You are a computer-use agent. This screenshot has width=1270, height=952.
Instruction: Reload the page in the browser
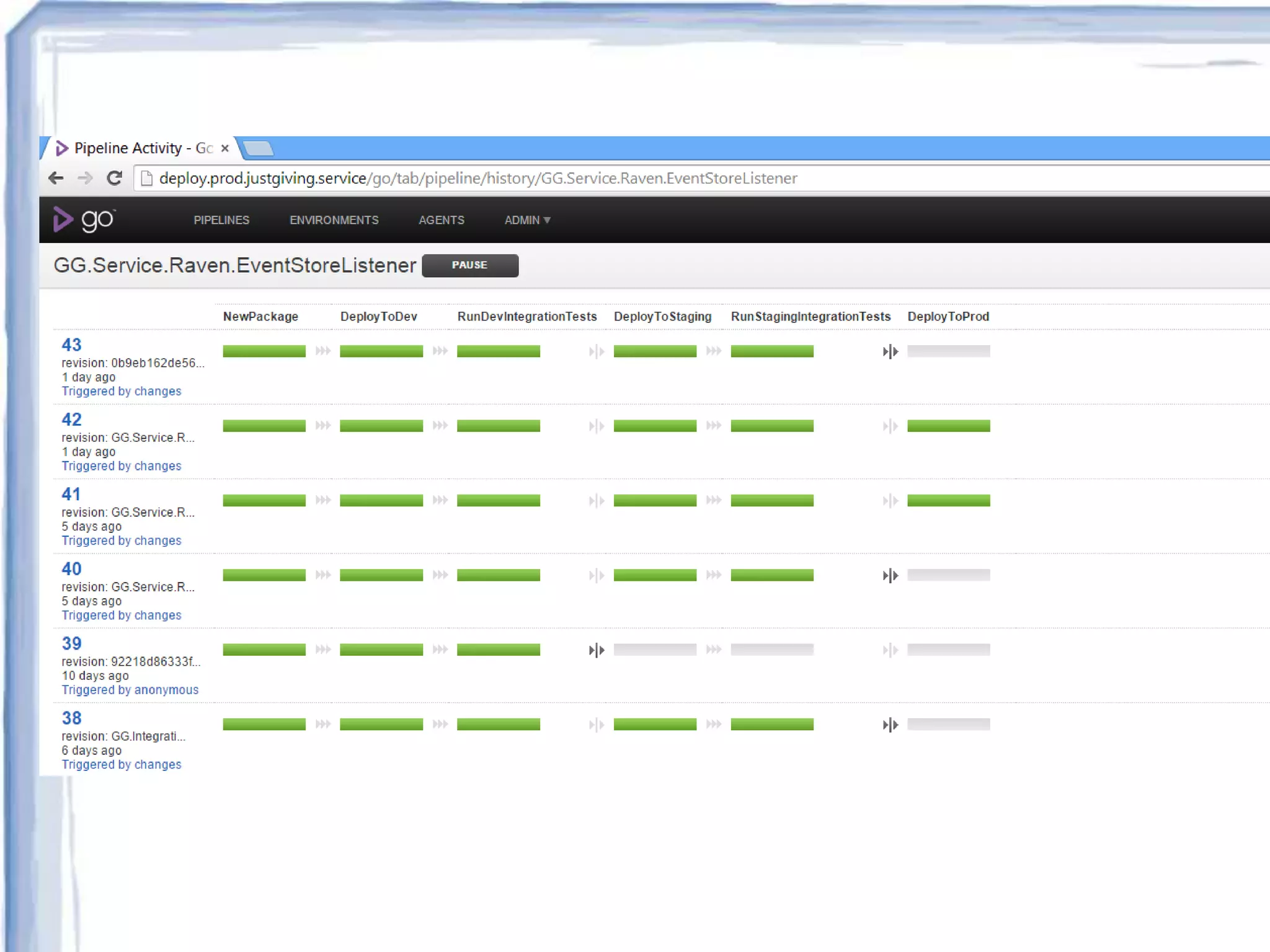click(x=114, y=178)
